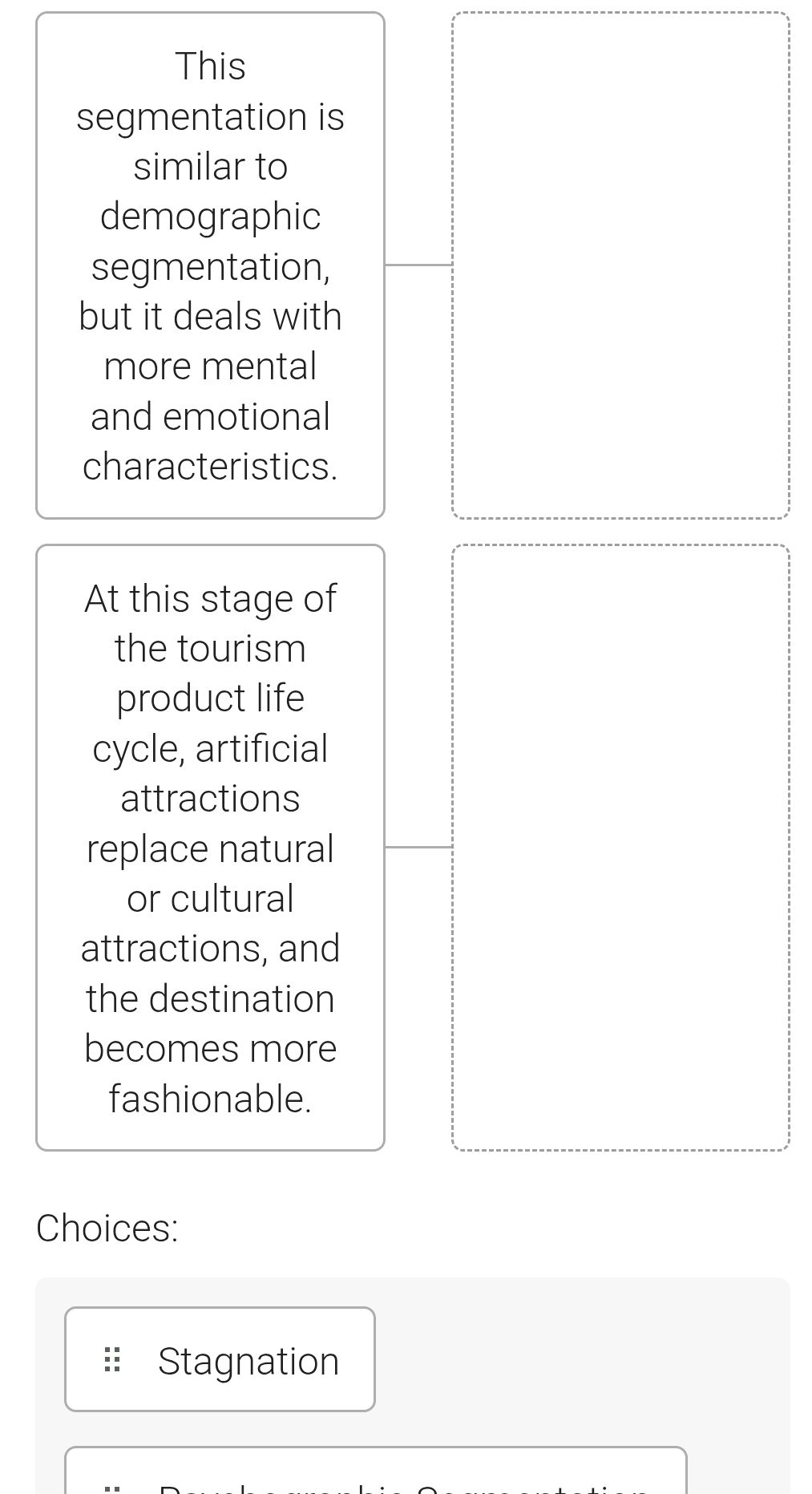The width and height of the screenshot is (812, 1494).
Task: Click the word "characteristics." in the first card
Action: [210, 466]
